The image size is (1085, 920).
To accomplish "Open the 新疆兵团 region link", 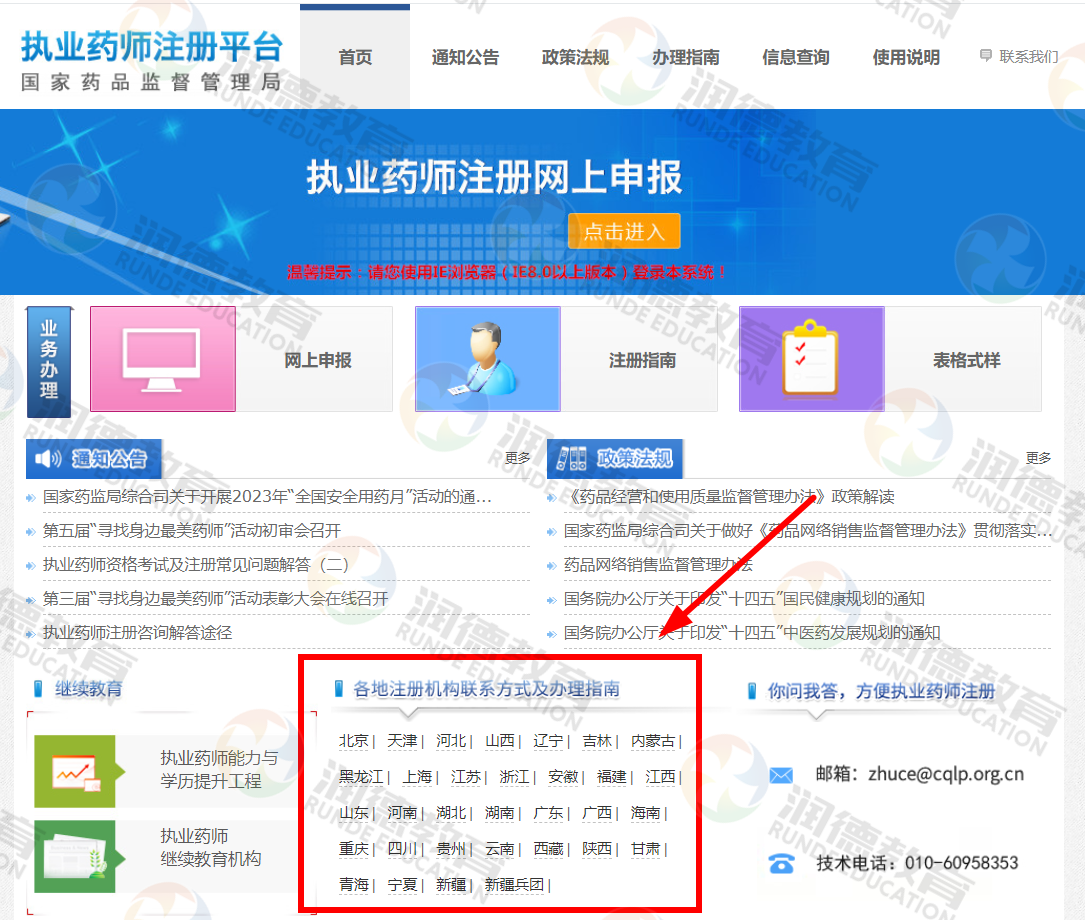I will point(514,885).
